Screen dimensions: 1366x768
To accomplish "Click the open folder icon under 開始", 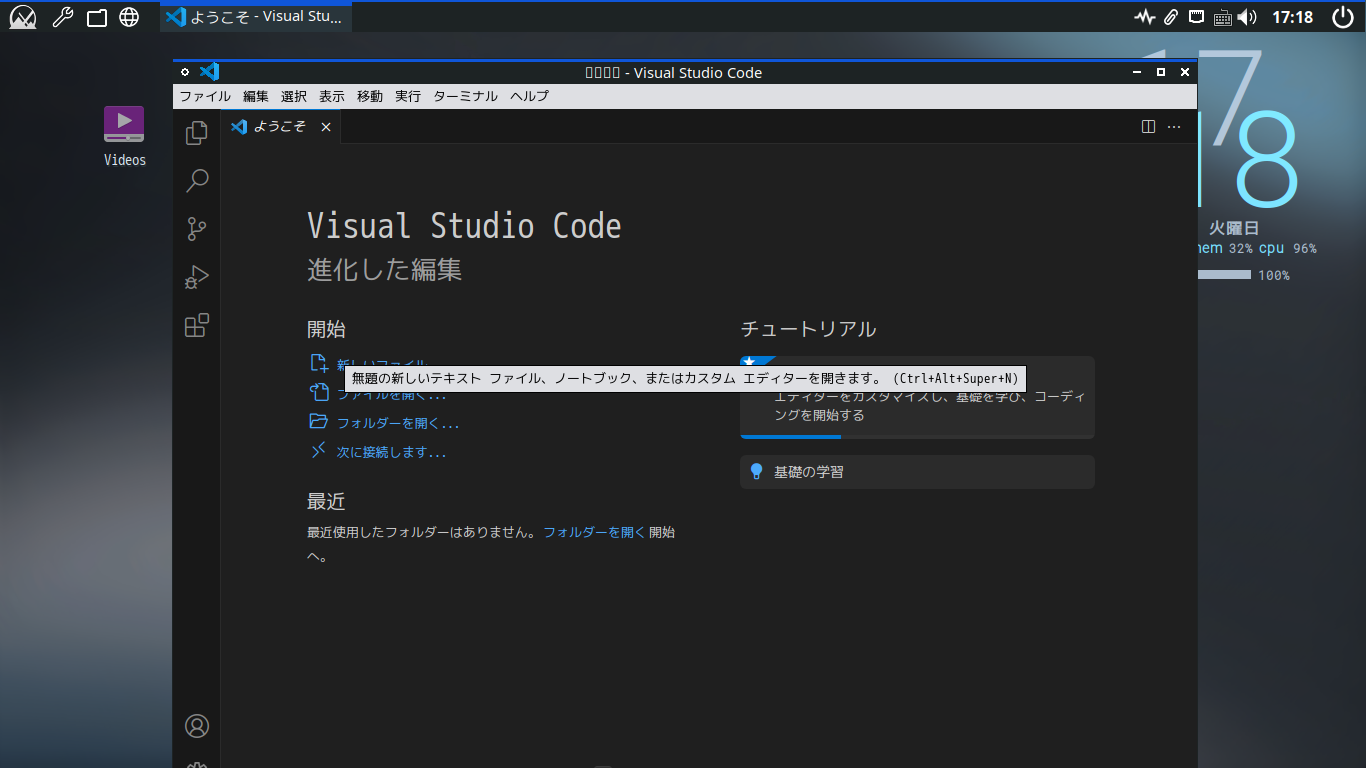I will tap(319, 422).
